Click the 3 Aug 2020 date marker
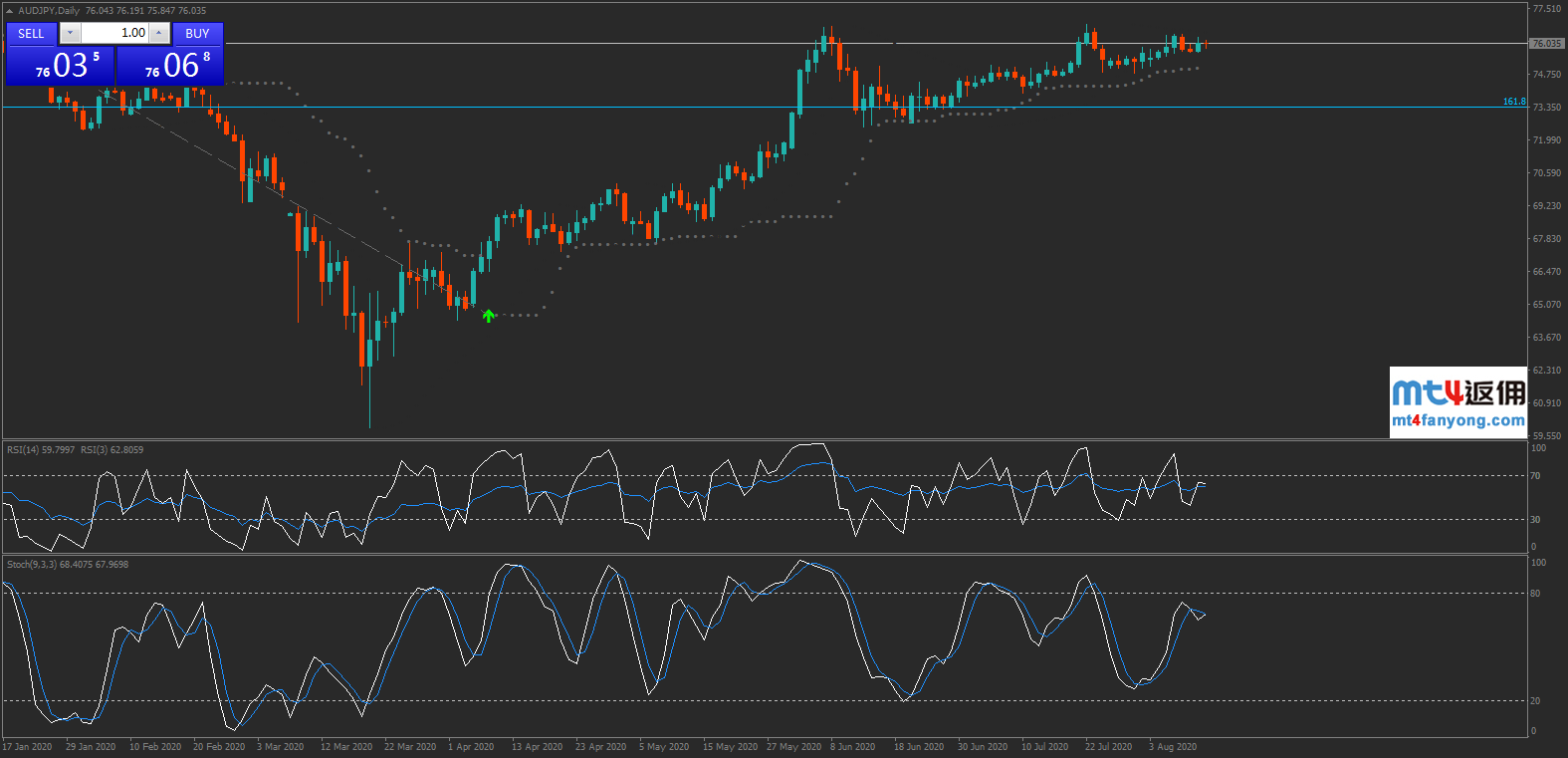This screenshot has height=758, width=1568. click(x=1173, y=747)
